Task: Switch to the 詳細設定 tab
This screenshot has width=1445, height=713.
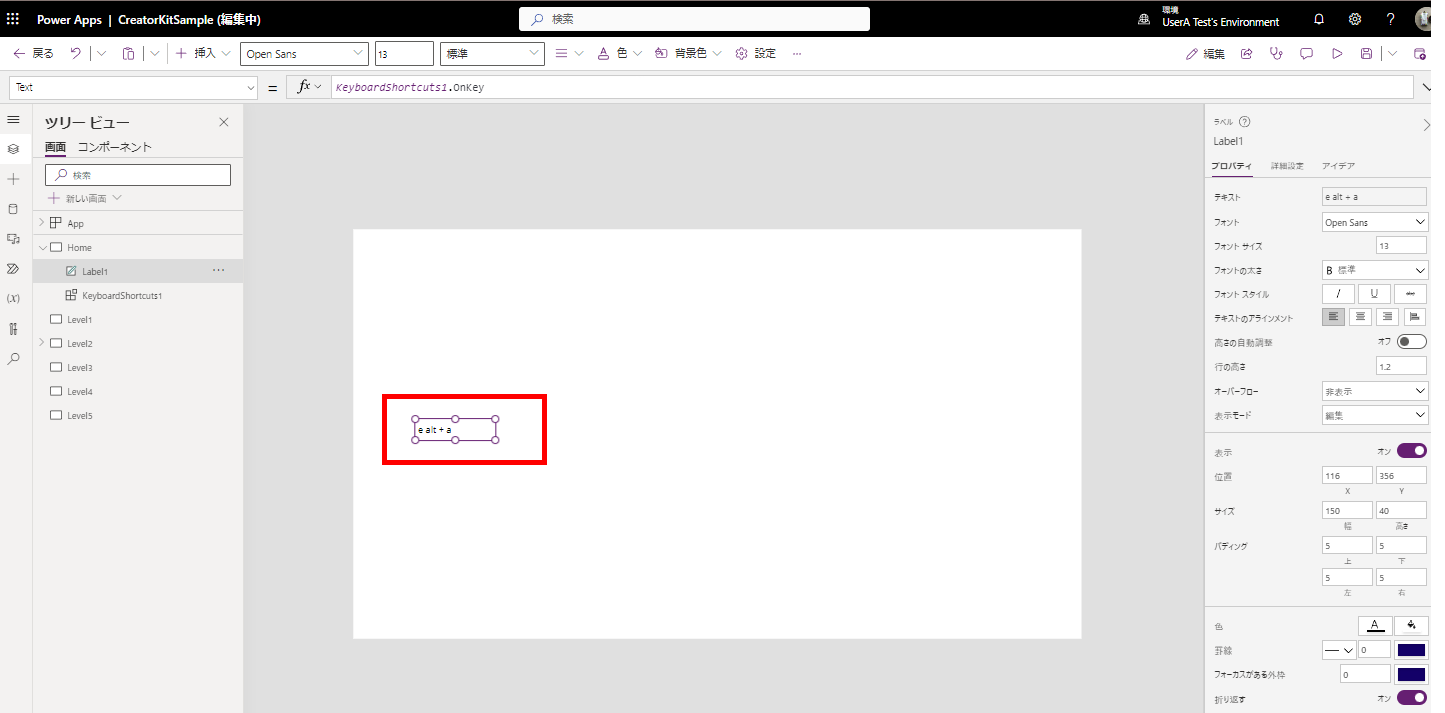Action: click(x=1287, y=166)
